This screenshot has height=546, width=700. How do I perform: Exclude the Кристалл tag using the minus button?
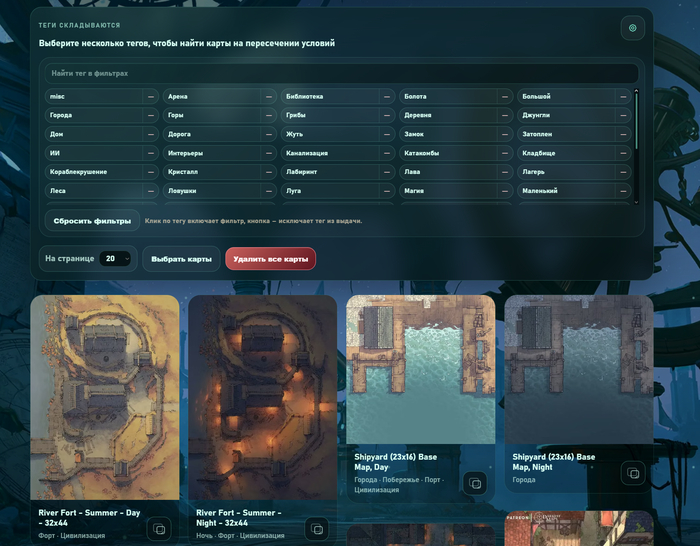(x=269, y=172)
